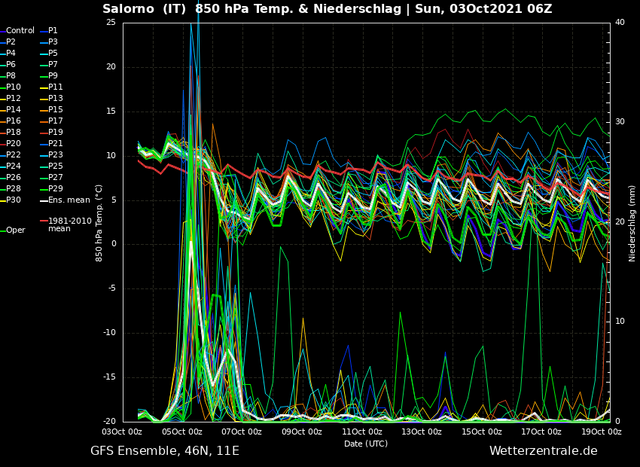Select the 1981-2010 mean legend entry

(64, 225)
